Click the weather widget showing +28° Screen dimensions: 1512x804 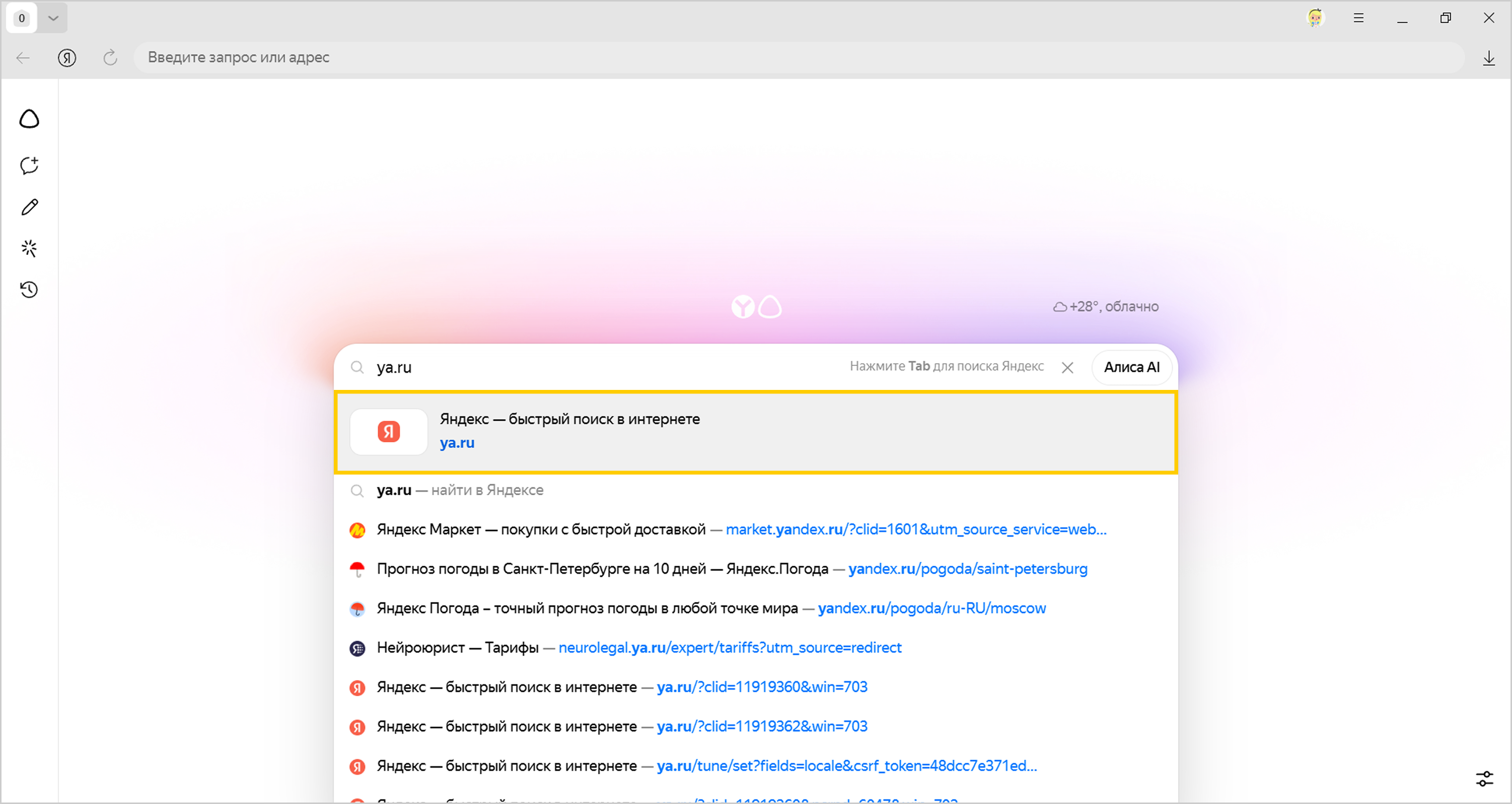(x=1106, y=307)
